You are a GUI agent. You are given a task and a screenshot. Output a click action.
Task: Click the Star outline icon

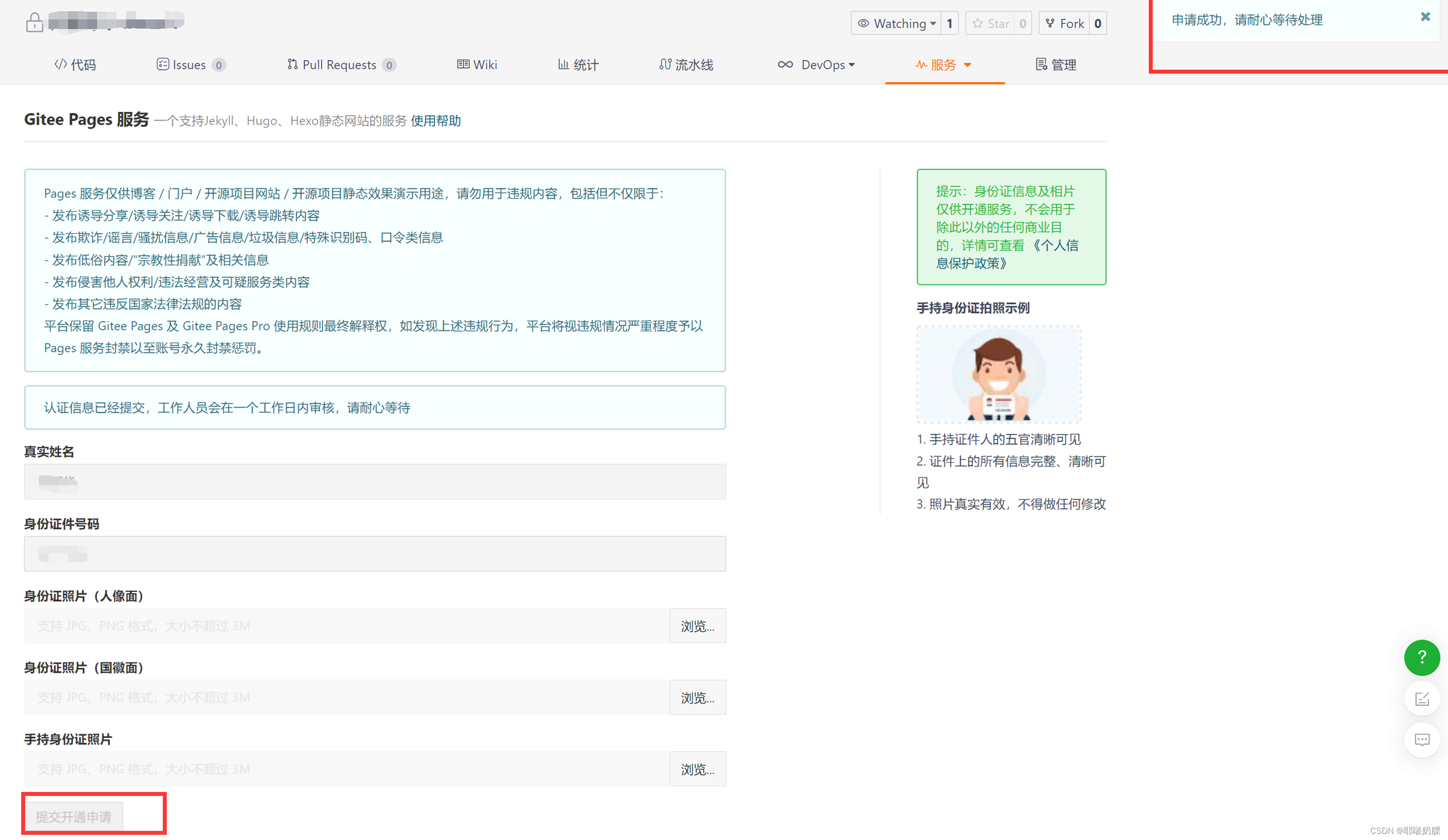click(978, 23)
